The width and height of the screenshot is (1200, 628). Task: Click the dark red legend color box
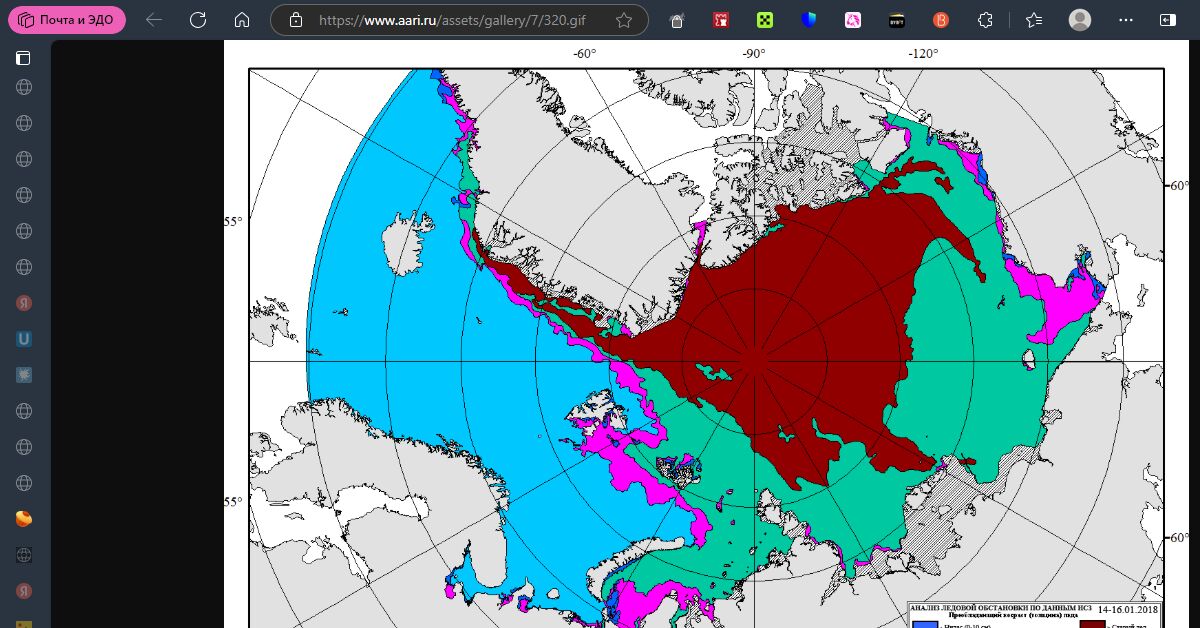click(x=1092, y=622)
